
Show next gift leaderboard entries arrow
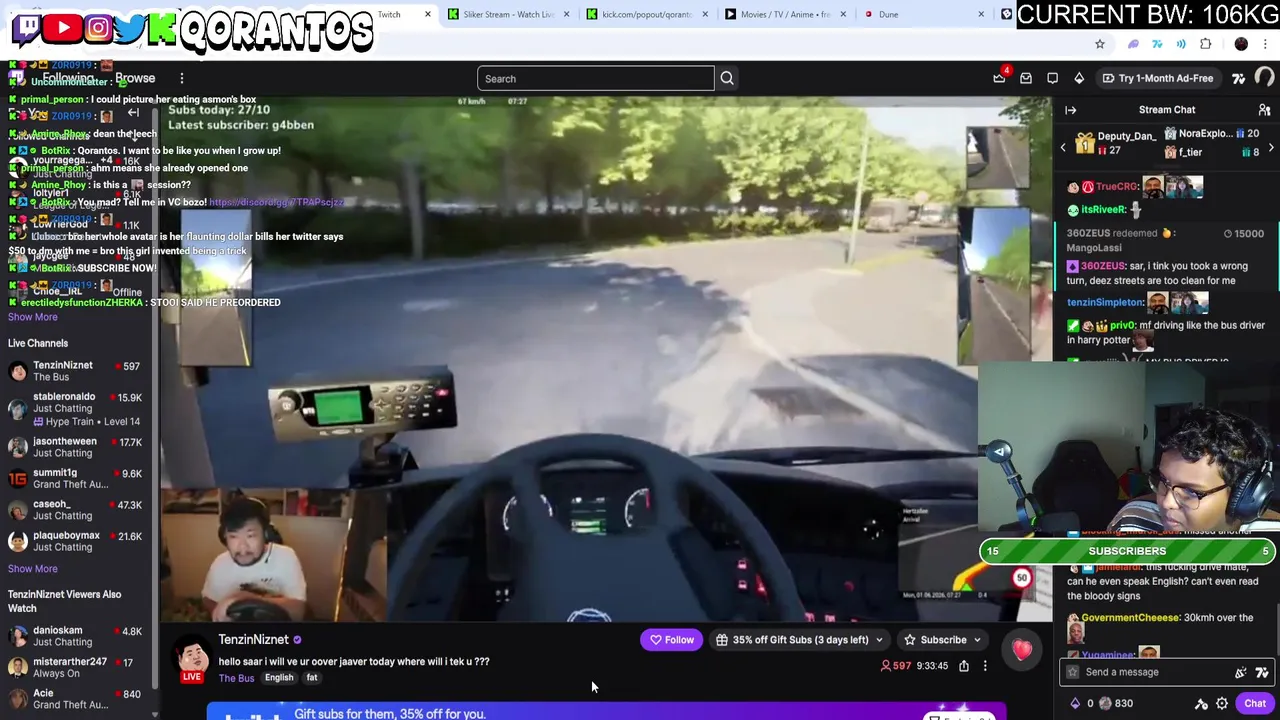point(1270,148)
